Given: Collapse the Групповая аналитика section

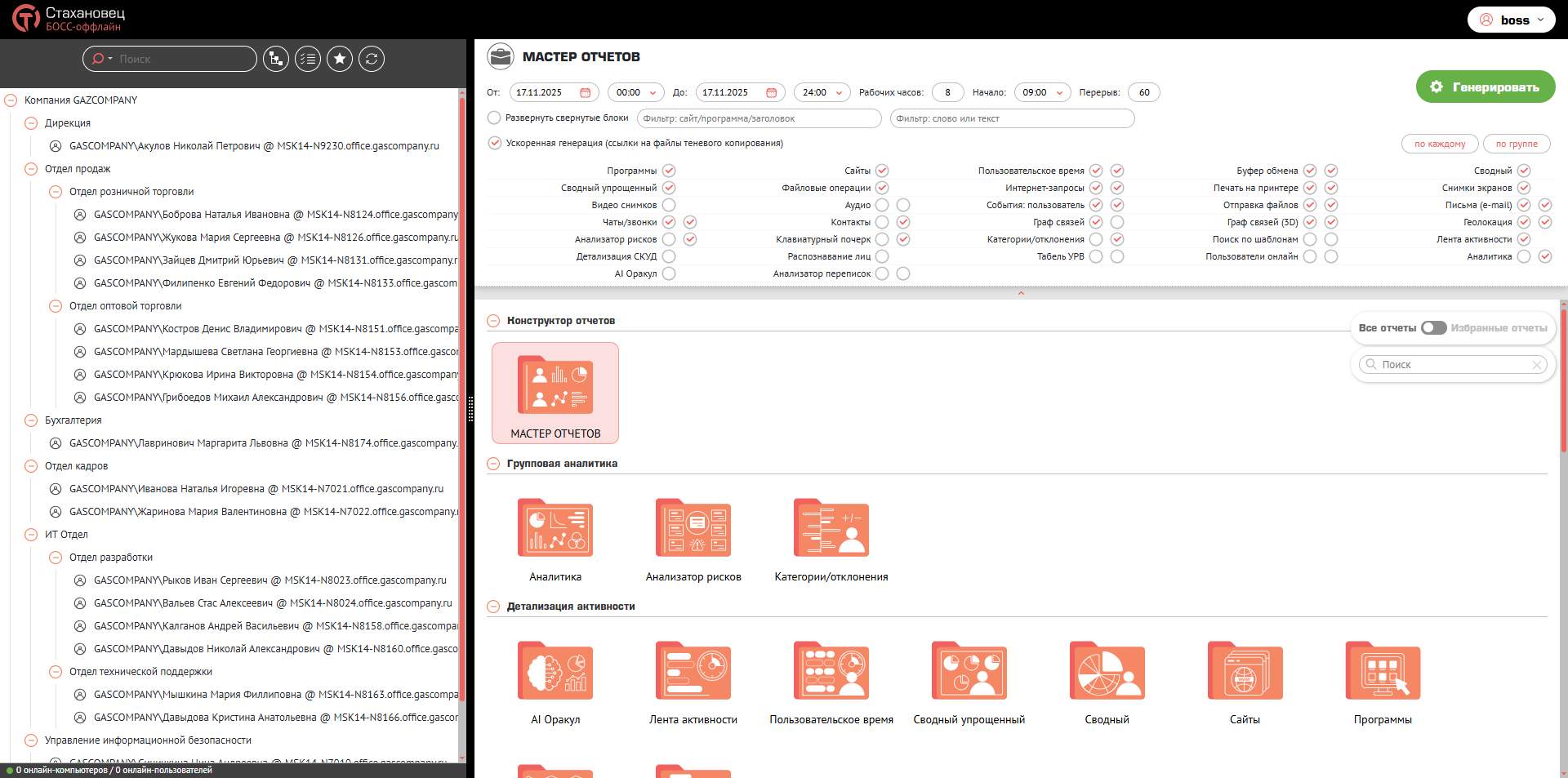Looking at the screenshot, I should click(493, 464).
